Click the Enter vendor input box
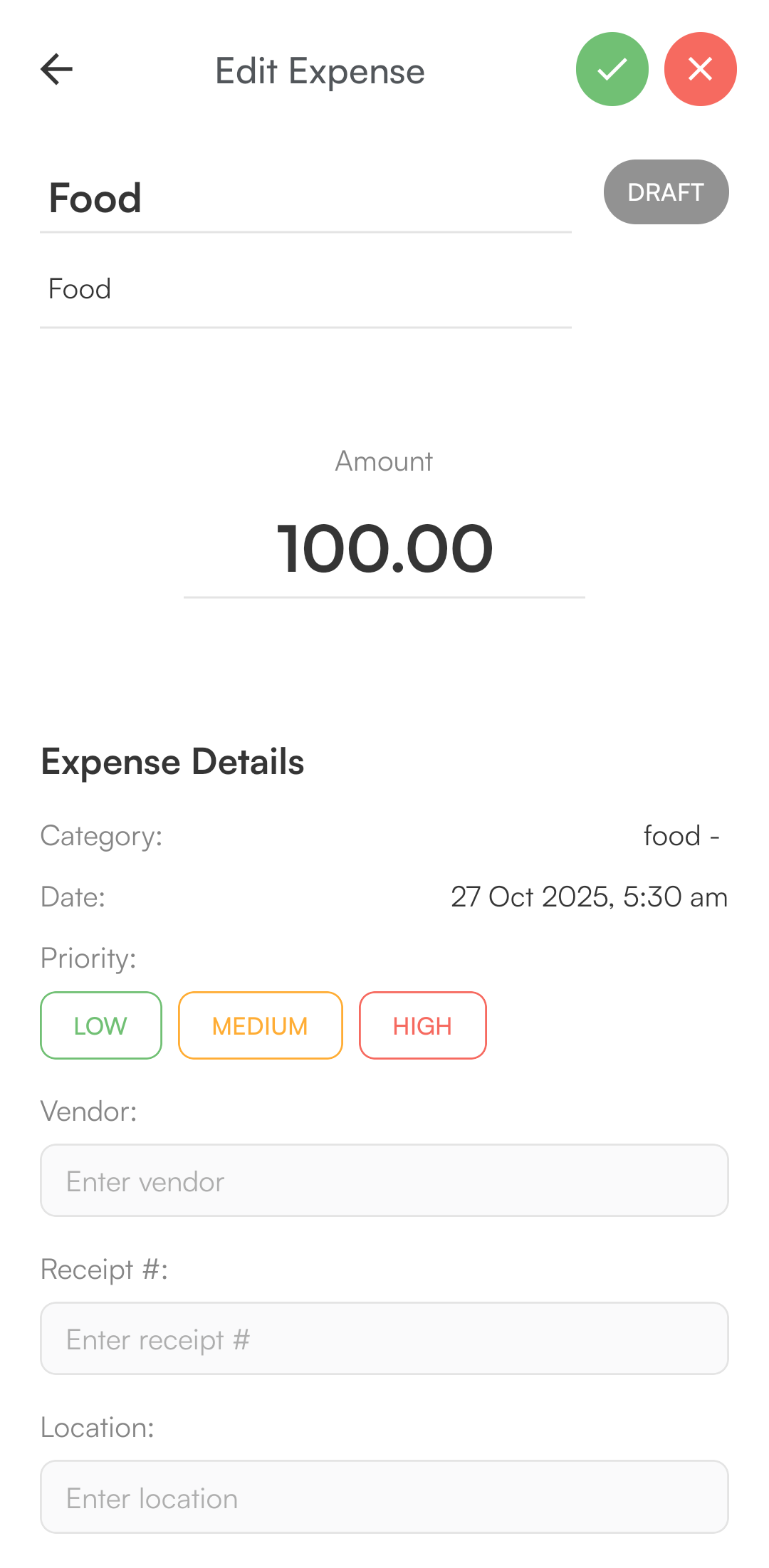The height and width of the screenshot is (1568, 769). coord(384,1181)
